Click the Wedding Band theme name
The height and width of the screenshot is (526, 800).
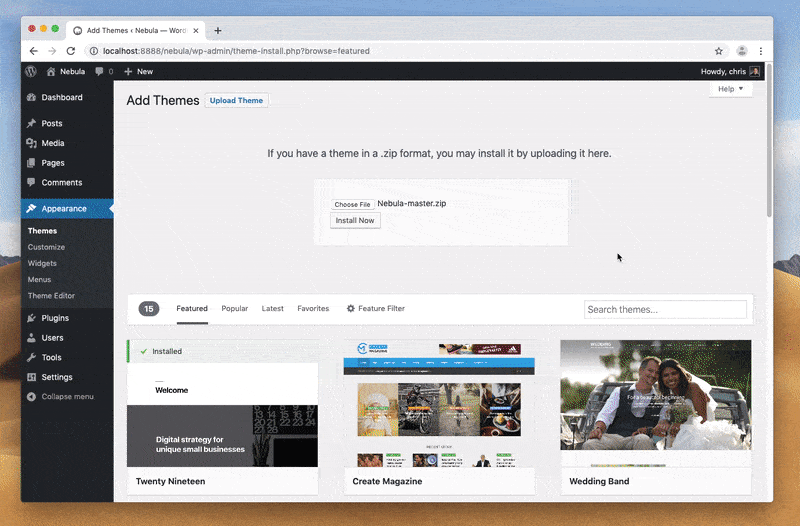[599, 481]
